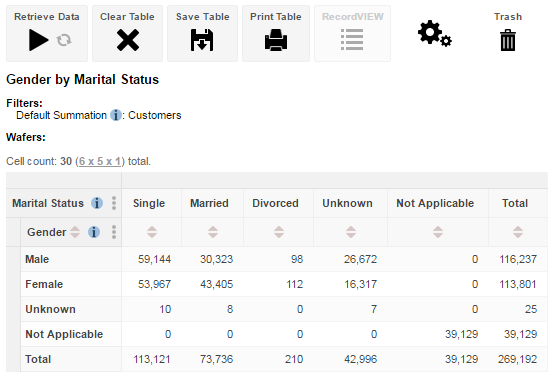Click cell value 112 for Female Divorced
The height and width of the screenshot is (378, 559).
pos(294,284)
